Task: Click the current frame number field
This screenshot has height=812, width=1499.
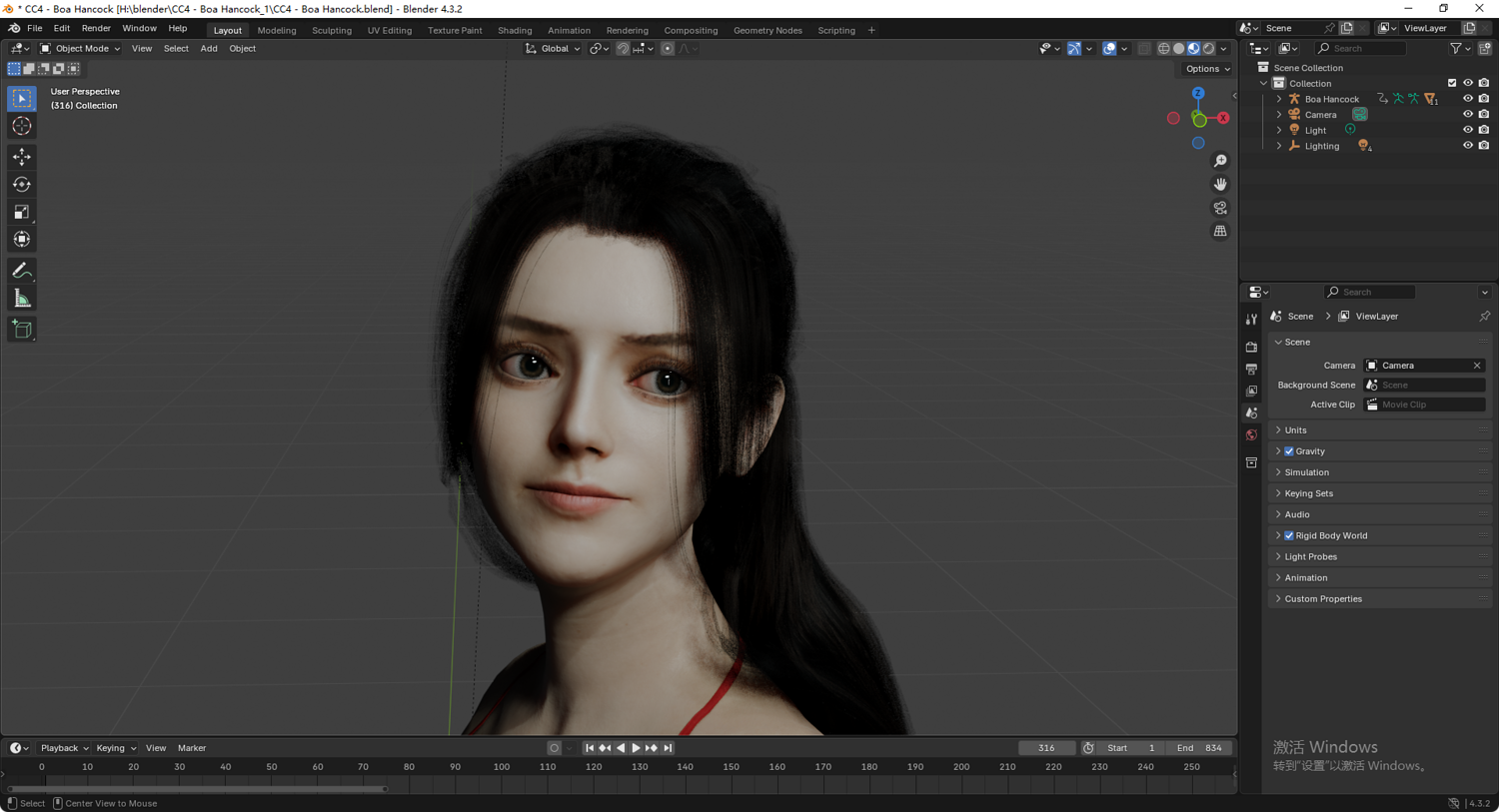Action: [1046, 748]
